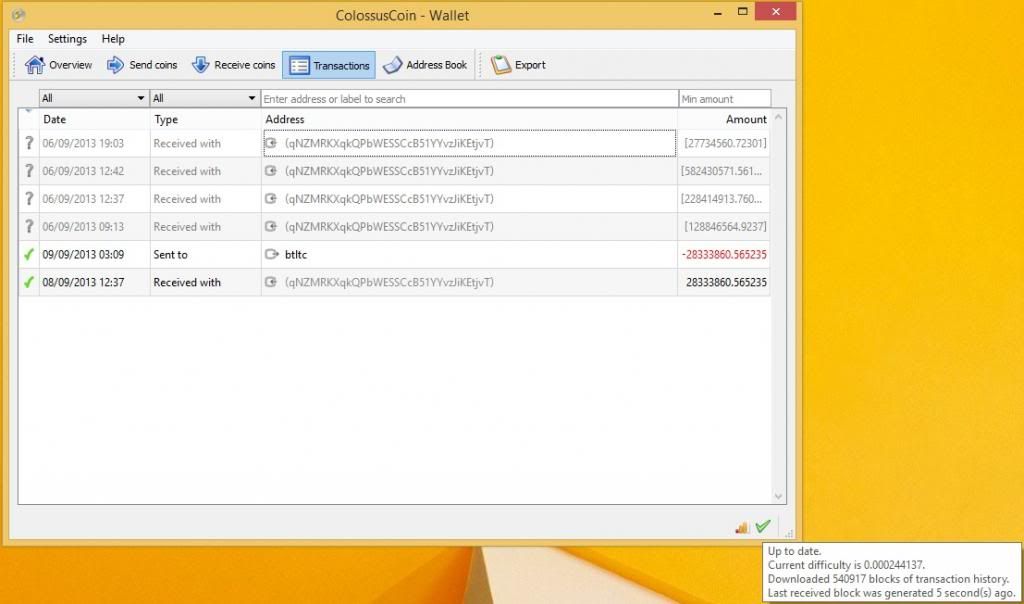The height and width of the screenshot is (604, 1024).
Task: Select the date 06/09/2013 12:37
Action: 83,199
